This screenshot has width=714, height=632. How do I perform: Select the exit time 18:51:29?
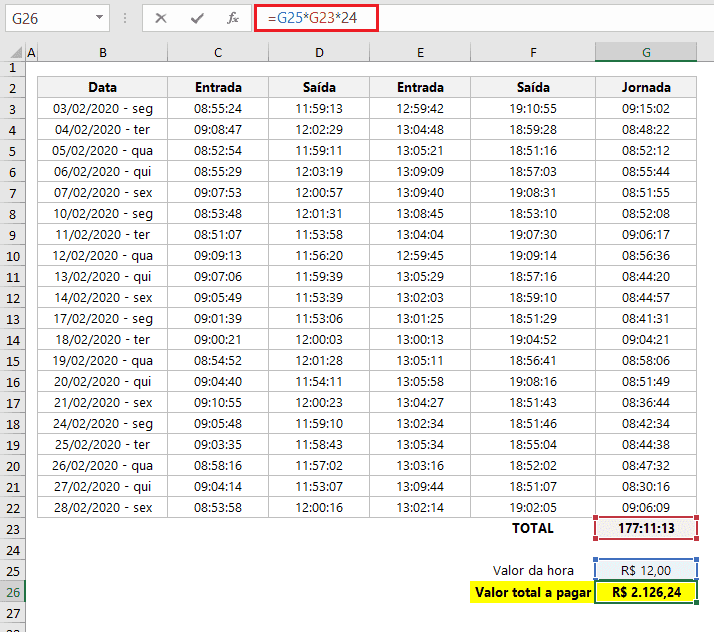click(533, 319)
